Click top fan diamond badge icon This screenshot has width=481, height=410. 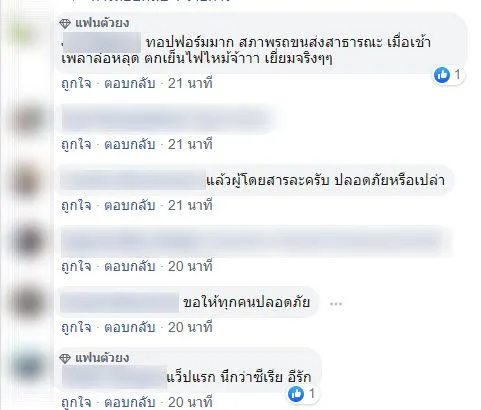(x=65, y=23)
